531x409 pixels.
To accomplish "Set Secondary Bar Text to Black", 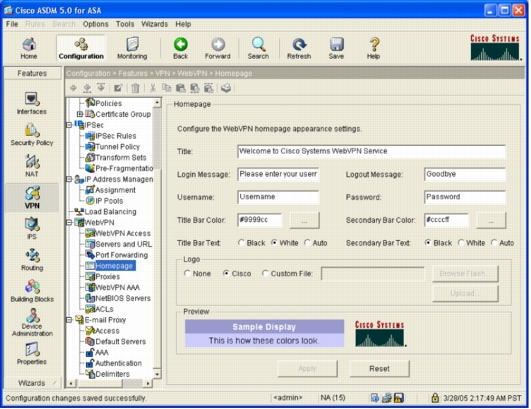I will [x=428, y=243].
